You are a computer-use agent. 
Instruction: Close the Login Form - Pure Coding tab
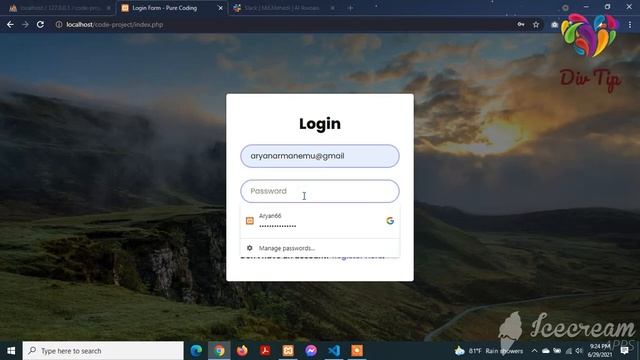[220, 8]
